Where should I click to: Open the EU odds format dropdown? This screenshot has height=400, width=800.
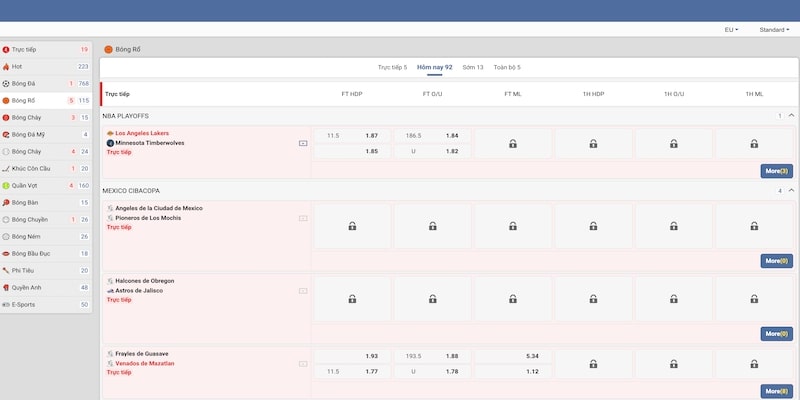(x=731, y=30)
